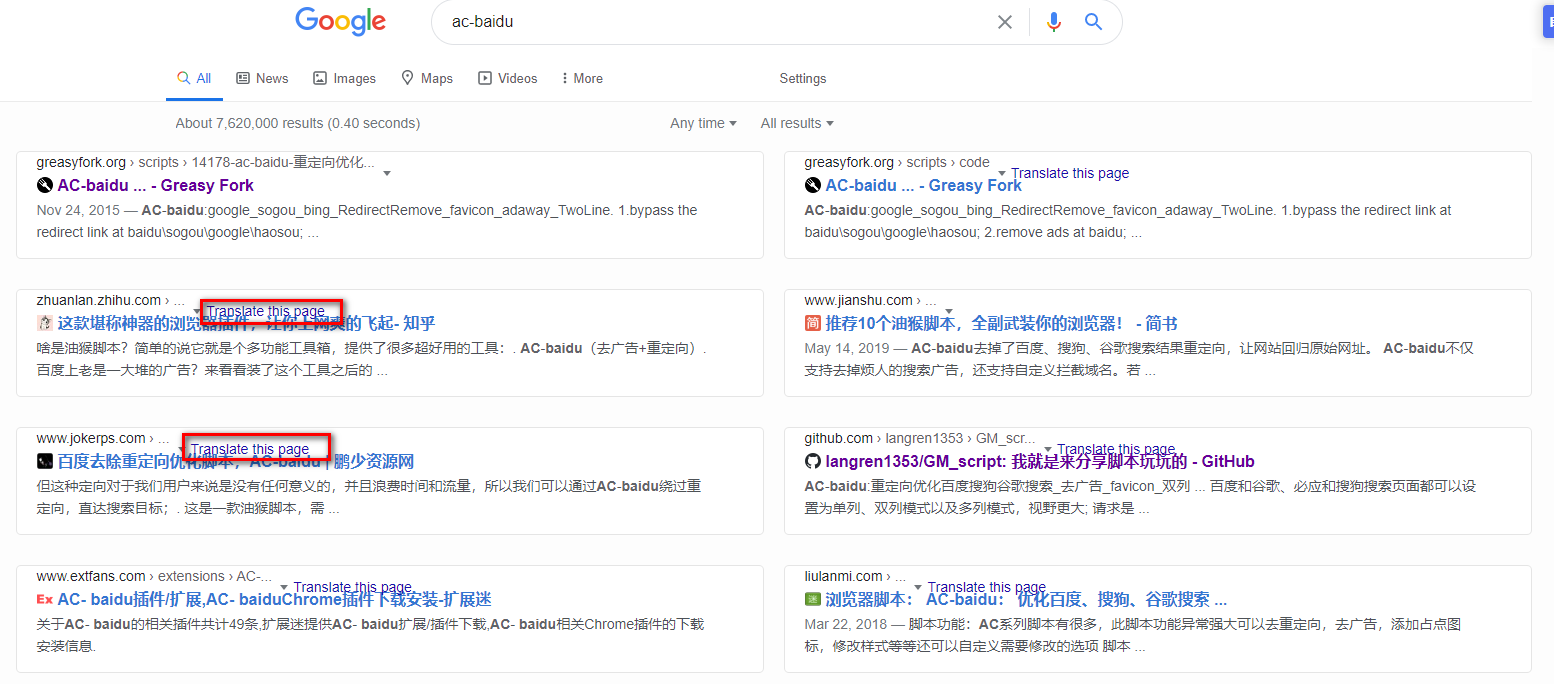Clear the search query with the X icon
Screen dimensions: 1554x684
pyautogui.click(x=1004, y=21)
